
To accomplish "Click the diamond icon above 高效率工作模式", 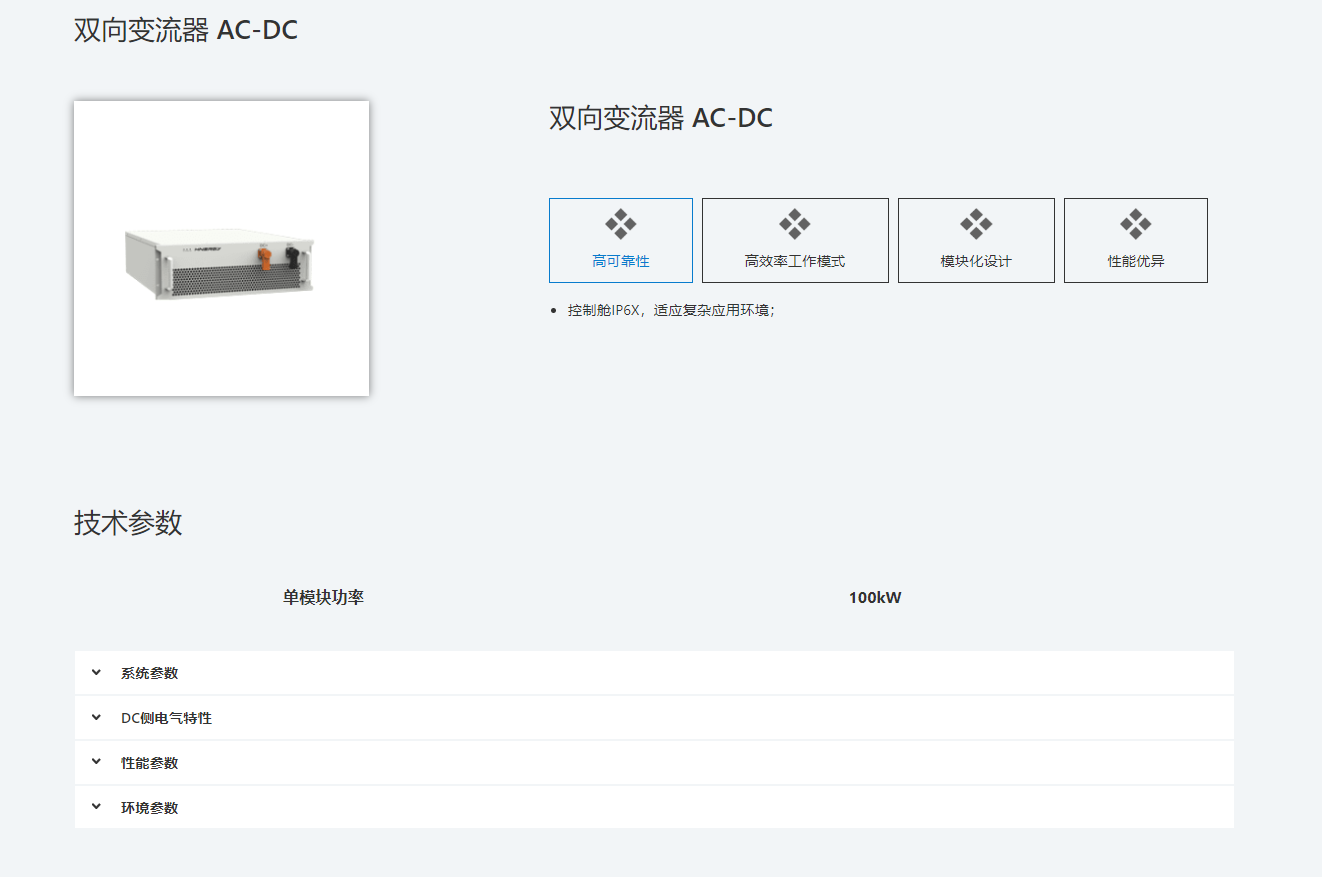I will point(795,224).
